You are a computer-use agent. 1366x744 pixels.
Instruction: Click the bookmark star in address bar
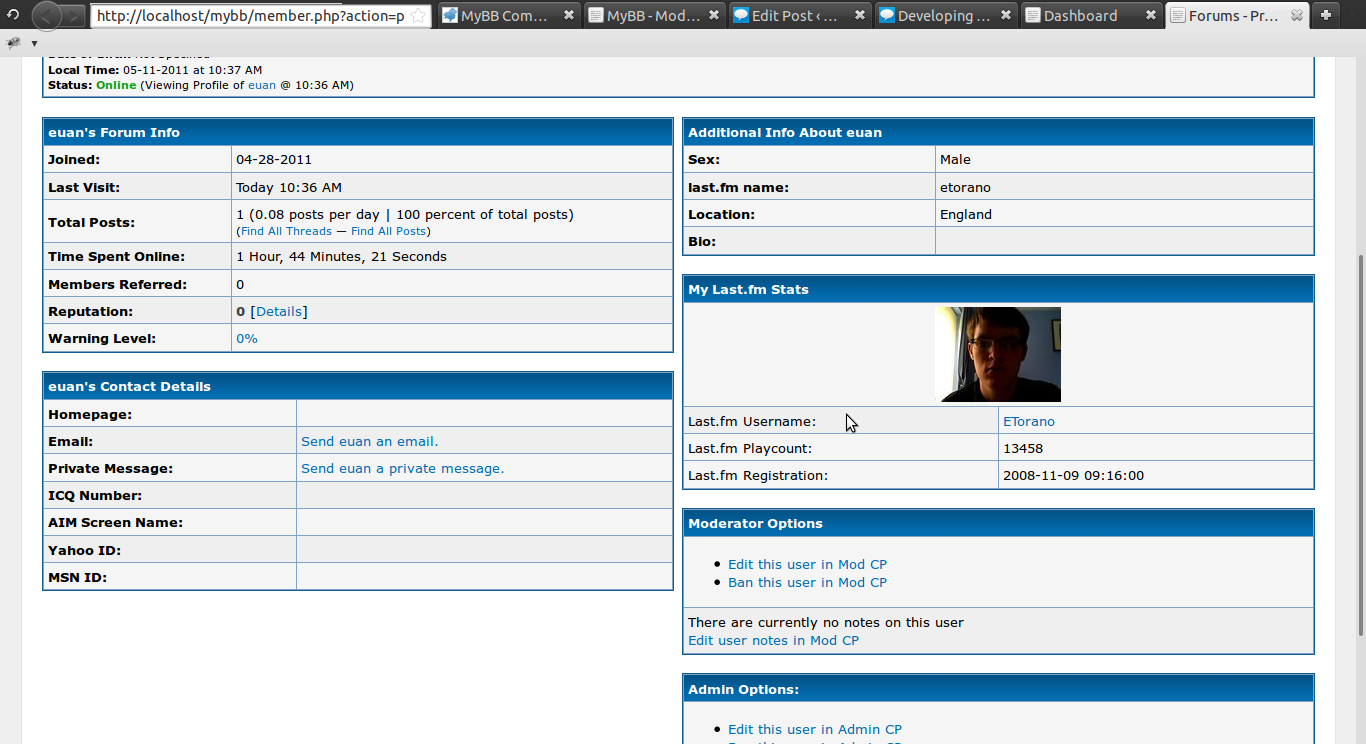pyautogui.click(x=419, y=16)
